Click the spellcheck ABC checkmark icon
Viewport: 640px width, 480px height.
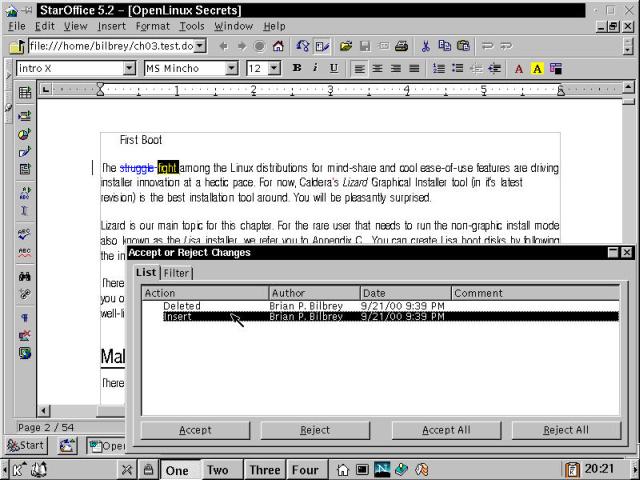pos(24,233)
